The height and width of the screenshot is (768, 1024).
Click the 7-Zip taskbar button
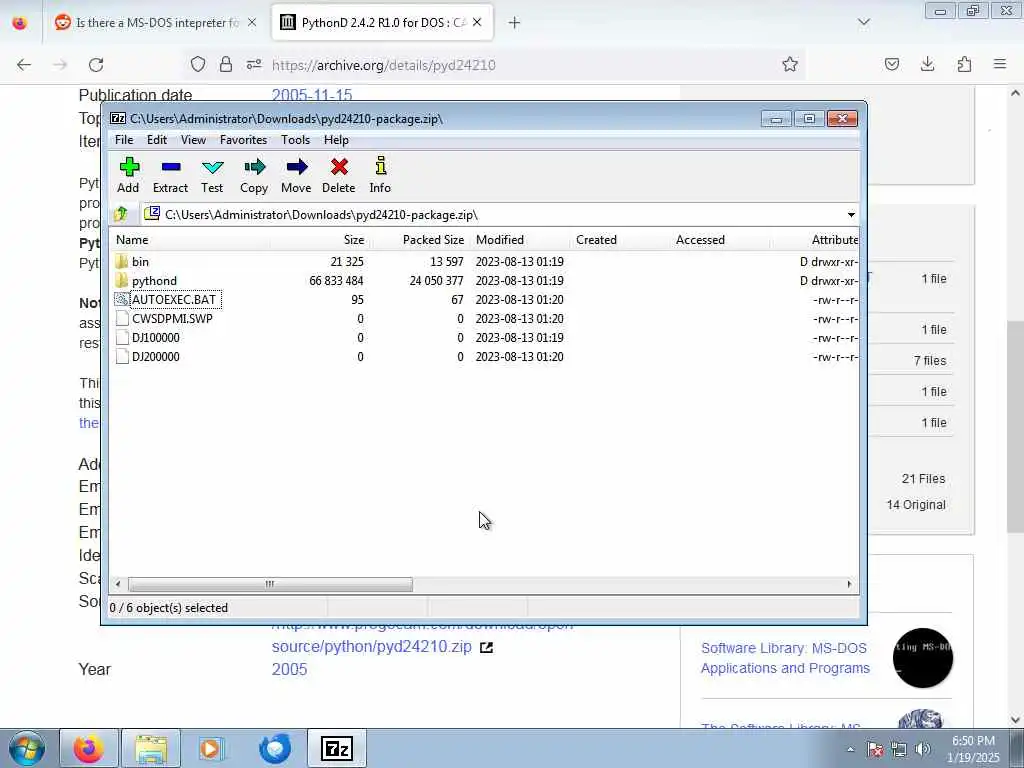[x=337, y=748]
